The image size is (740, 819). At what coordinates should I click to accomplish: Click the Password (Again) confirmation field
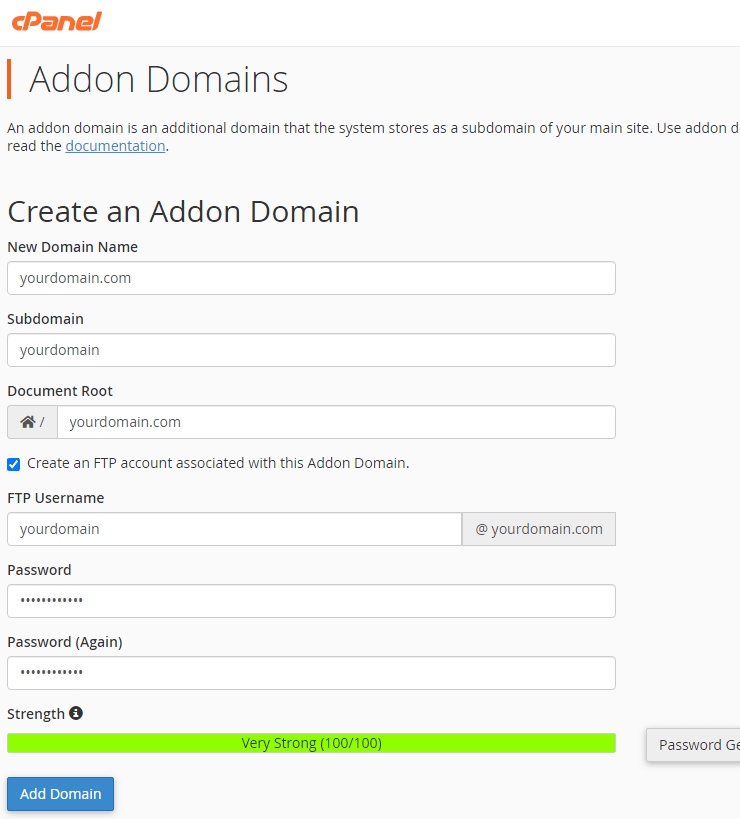pos(310,672)
